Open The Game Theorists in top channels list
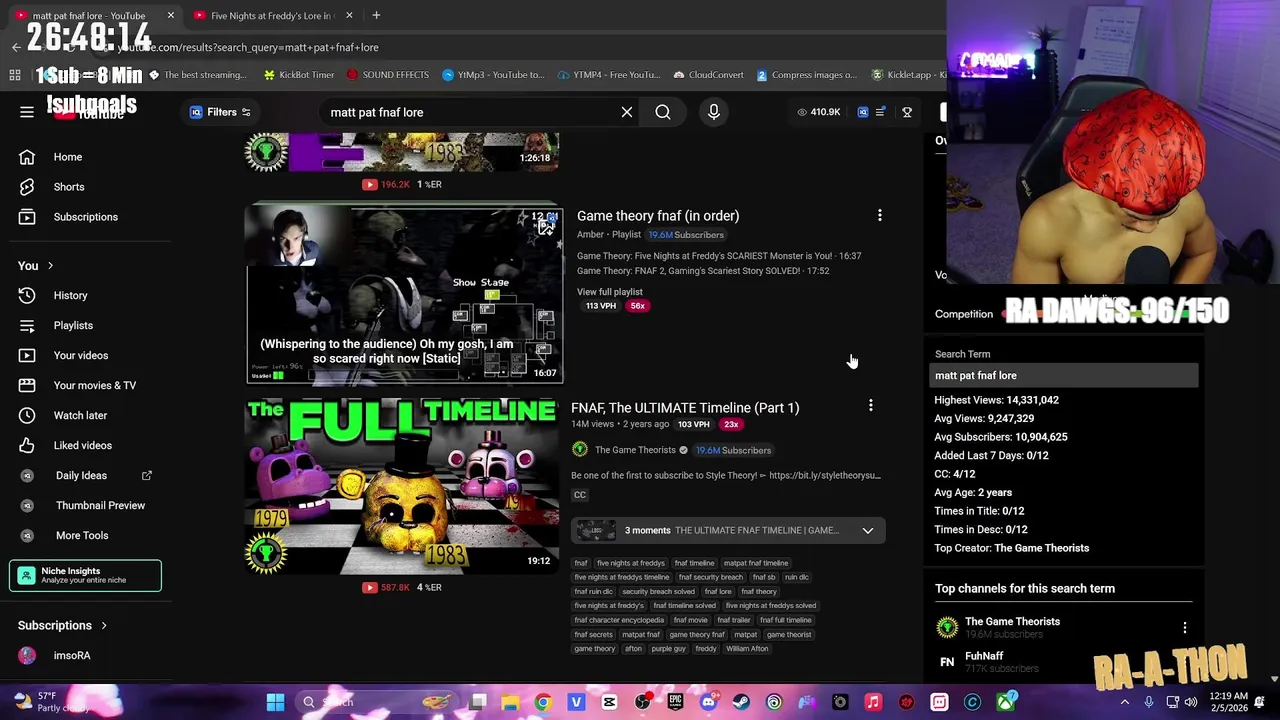This screenshot has width=1280, height=720. [1012, 622]
